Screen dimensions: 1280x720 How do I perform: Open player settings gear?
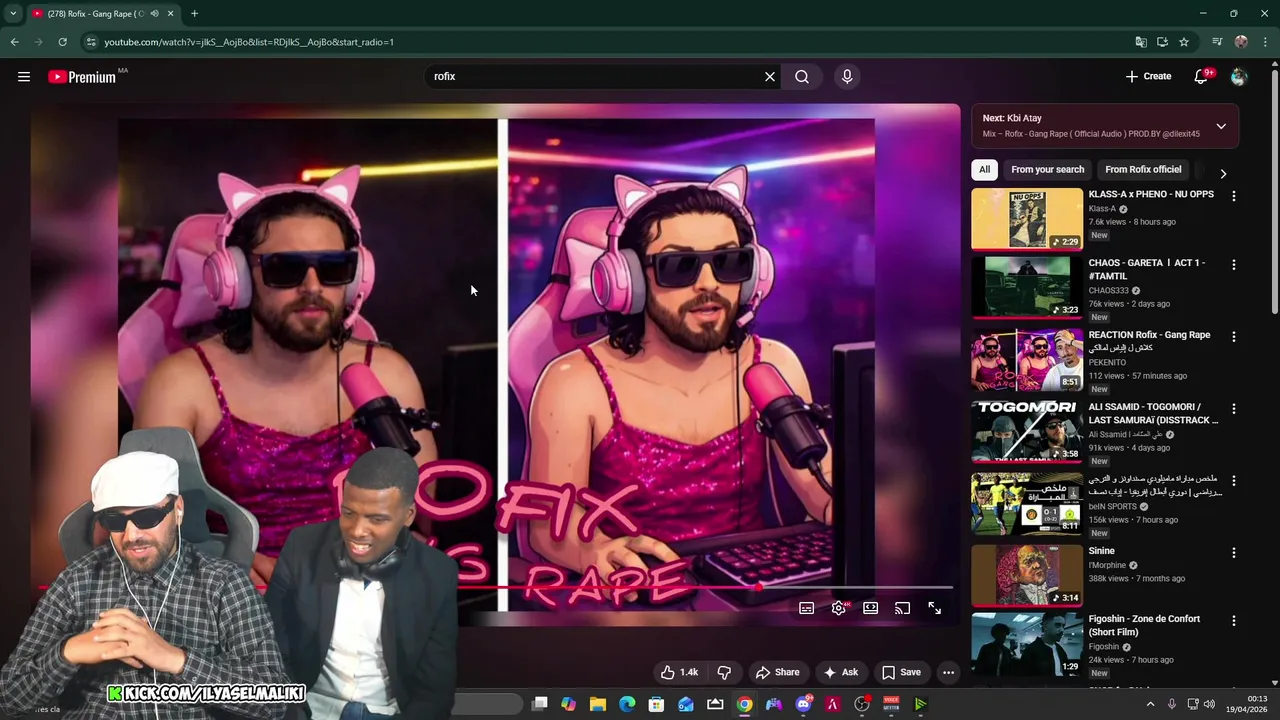point(838,608)
